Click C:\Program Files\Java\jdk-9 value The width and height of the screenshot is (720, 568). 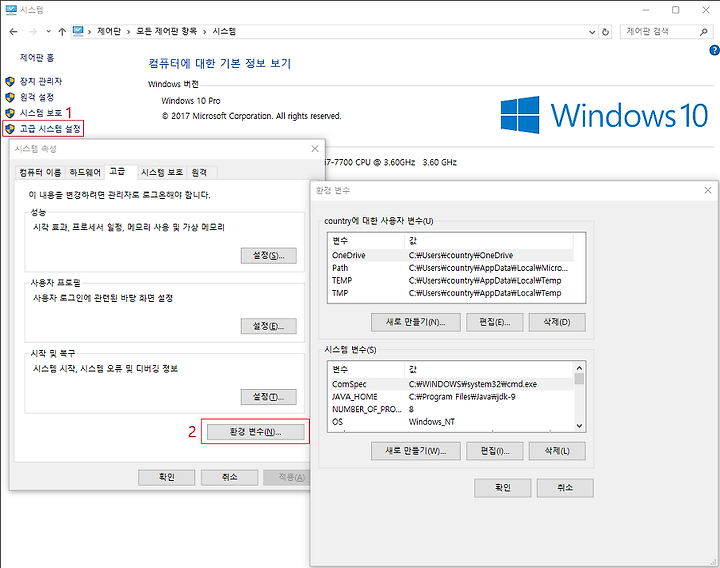[x=462, y=396]
